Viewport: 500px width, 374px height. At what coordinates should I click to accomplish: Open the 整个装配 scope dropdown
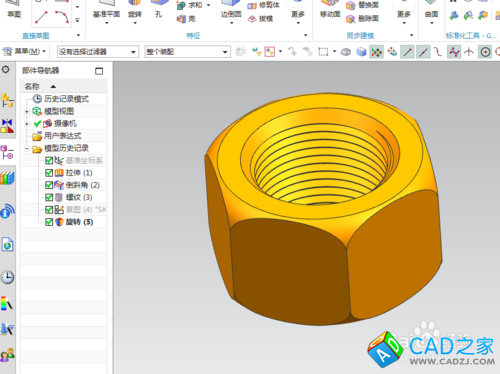pyautogui.click(x=187, y=52)
